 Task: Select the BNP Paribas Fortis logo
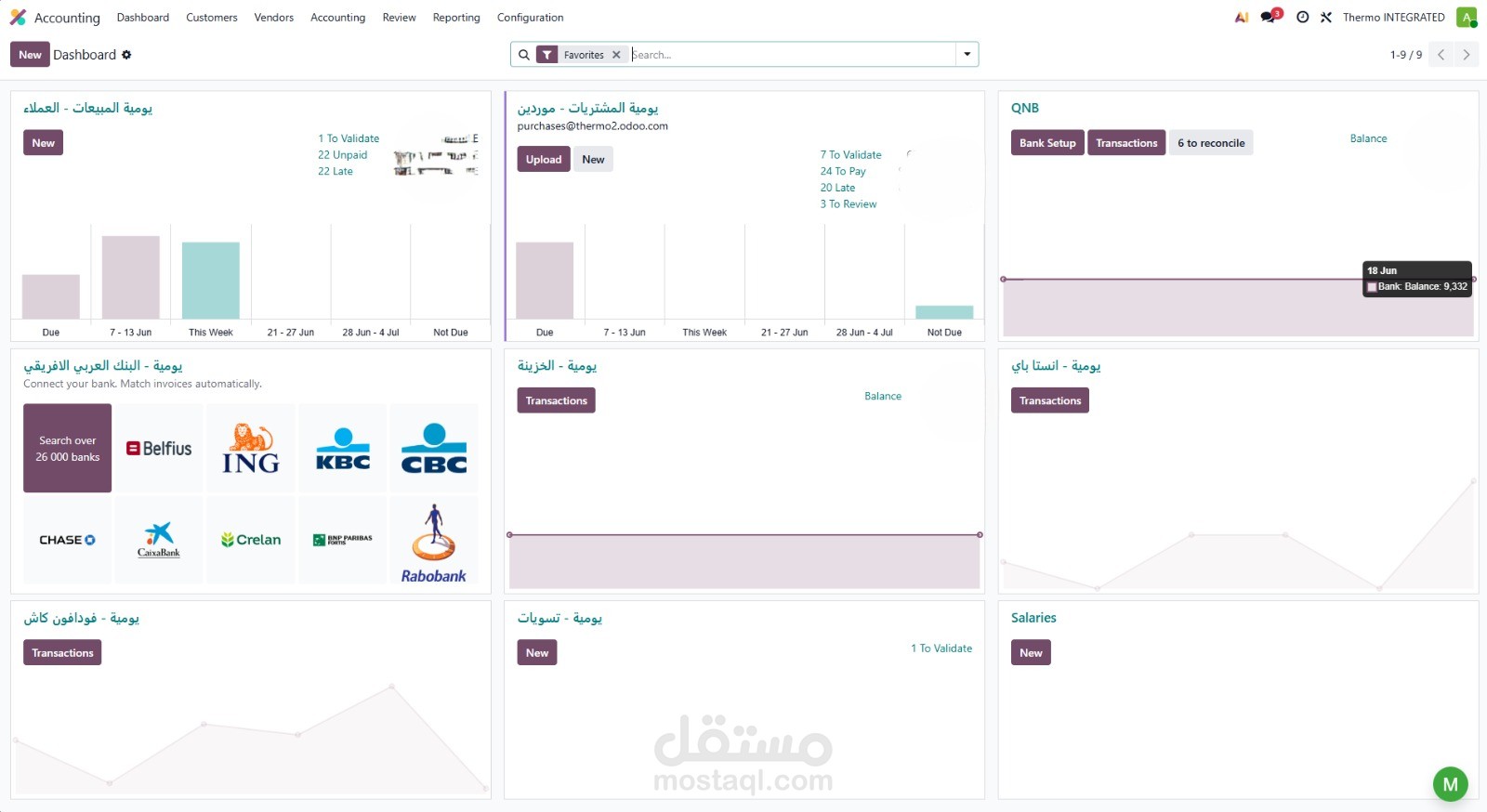[x=343, y=540]
